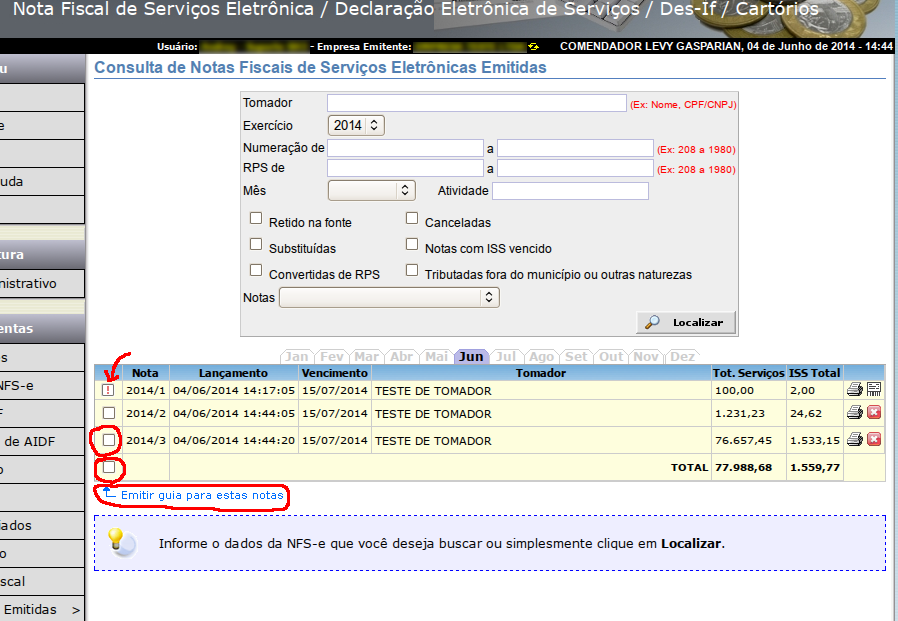Open the Exercício year dropdown
The width and height of the screenshot is (898, 621).
(356, 125)
